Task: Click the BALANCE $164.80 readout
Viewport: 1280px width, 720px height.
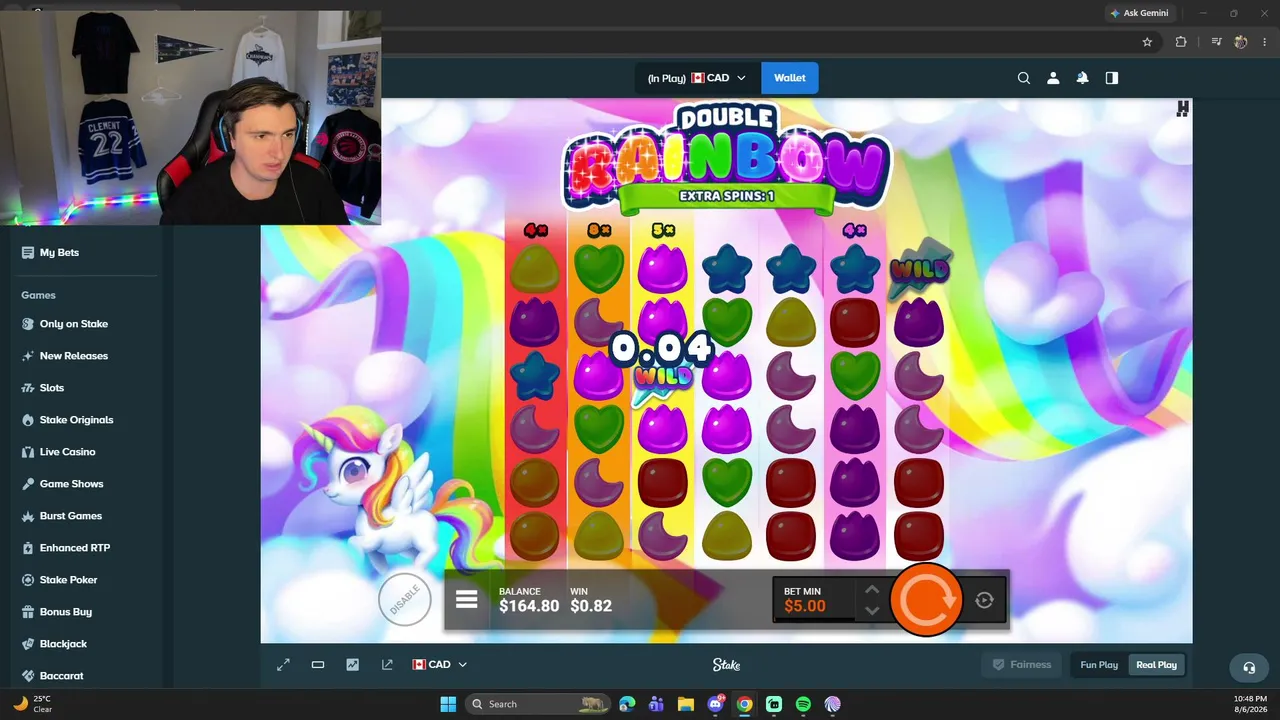Action: coord(529,600)
